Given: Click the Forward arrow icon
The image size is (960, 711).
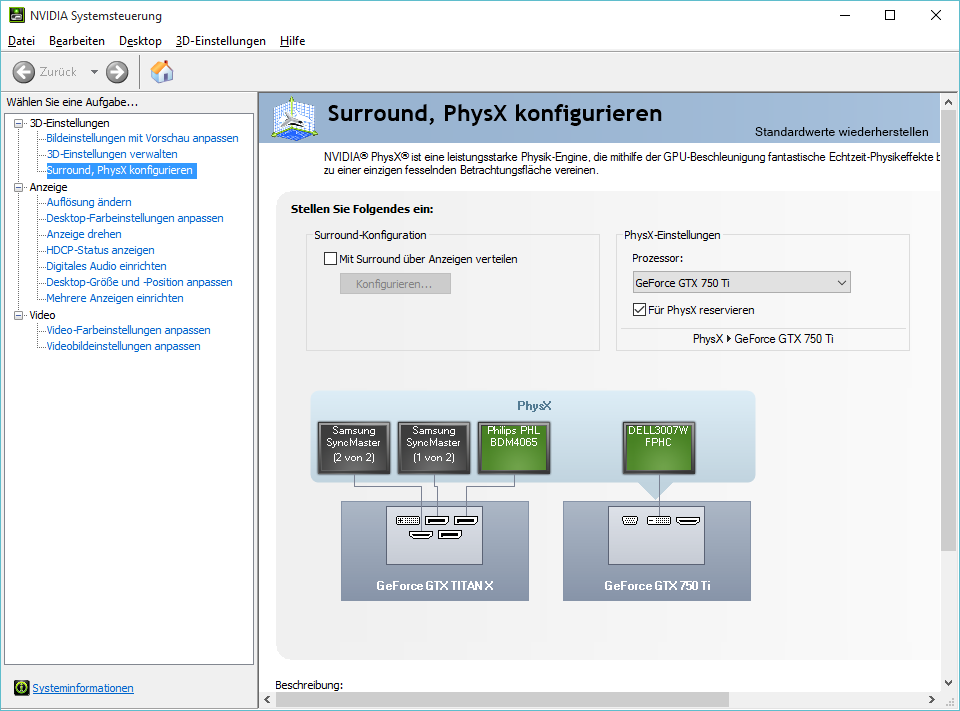Looking at the screenshot, I should [117, 72].
